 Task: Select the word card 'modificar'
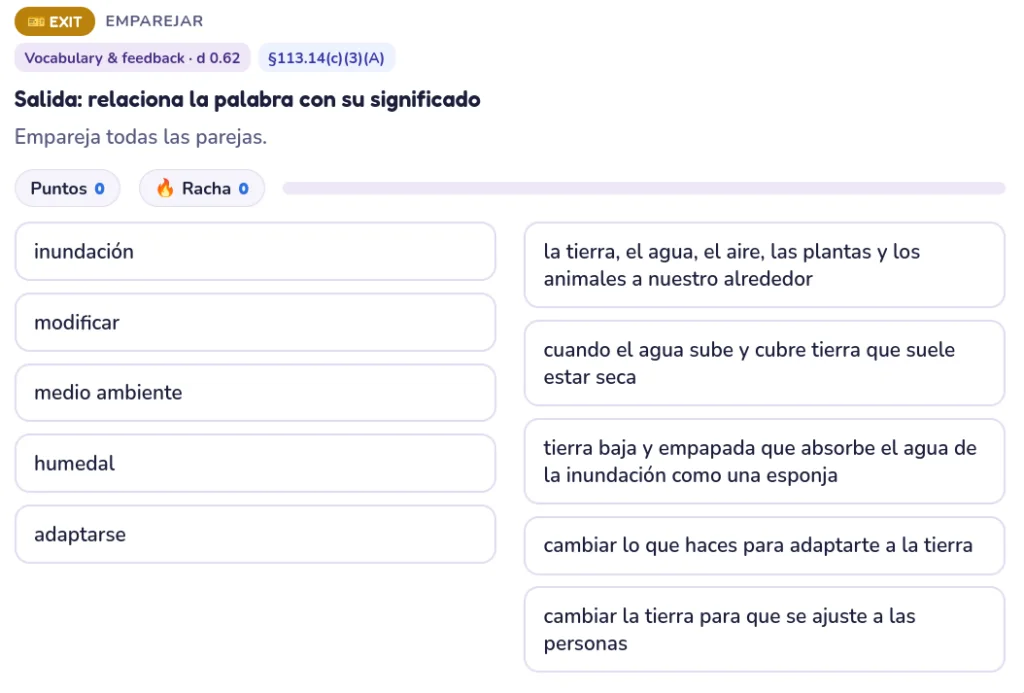[x=255, y=323]
